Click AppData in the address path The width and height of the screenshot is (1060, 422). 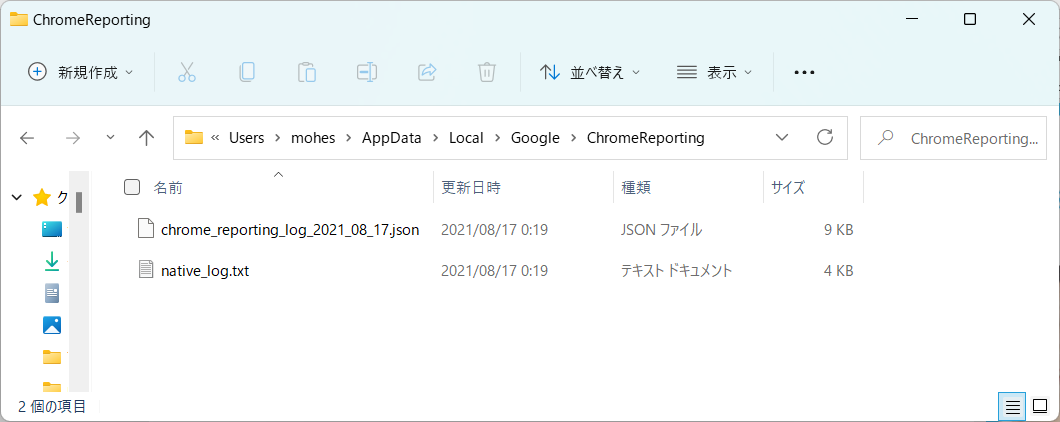click(x=391, y=138)
